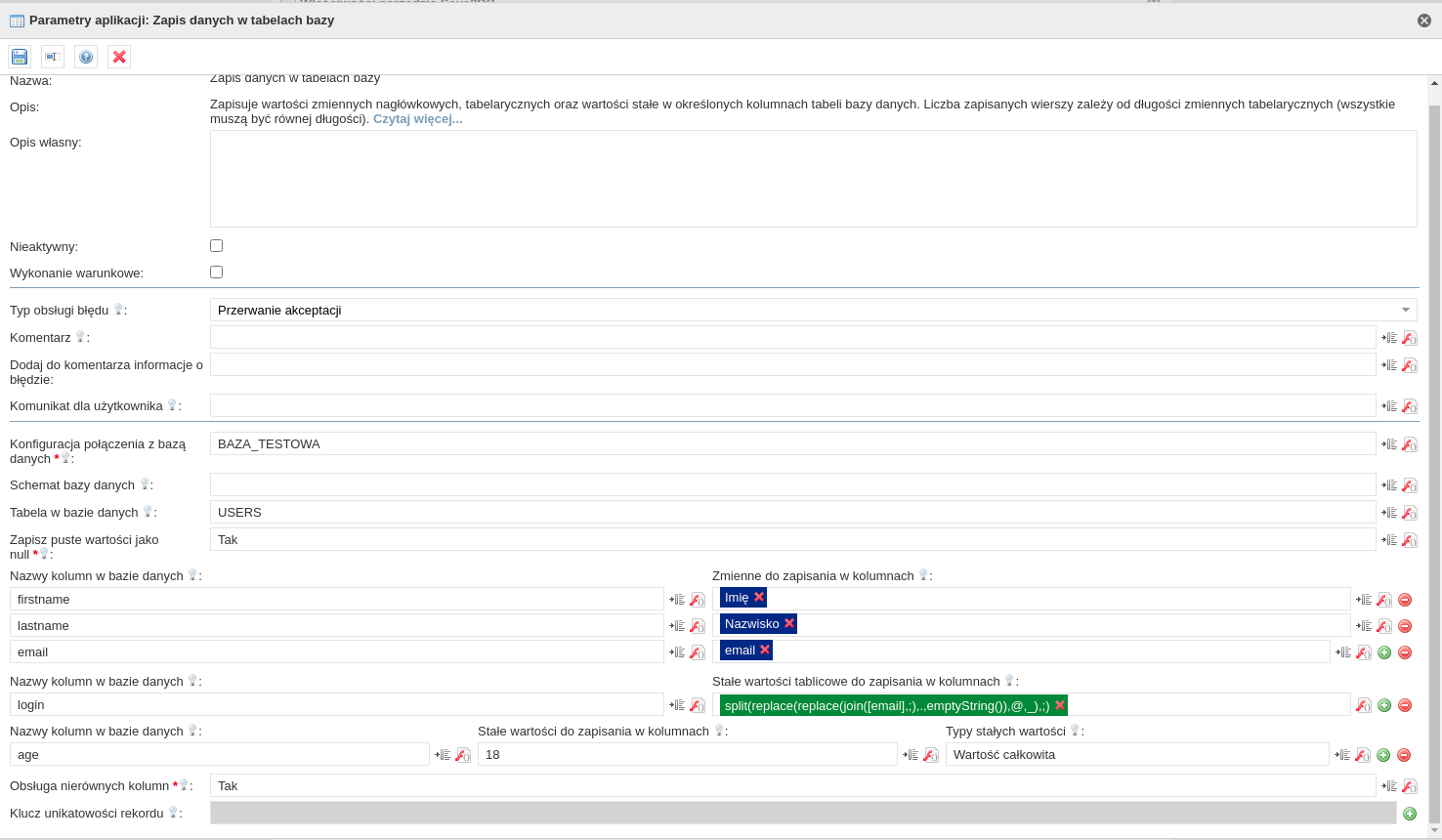Enable the Wykonanie warunkowe checkbox
1442x840 pixels.
click(x=217, y=273)
